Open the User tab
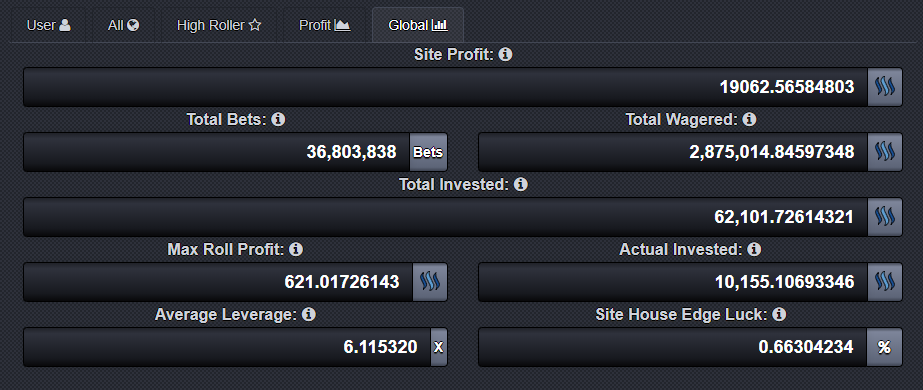The image size is (923, 390). [49, 25]
